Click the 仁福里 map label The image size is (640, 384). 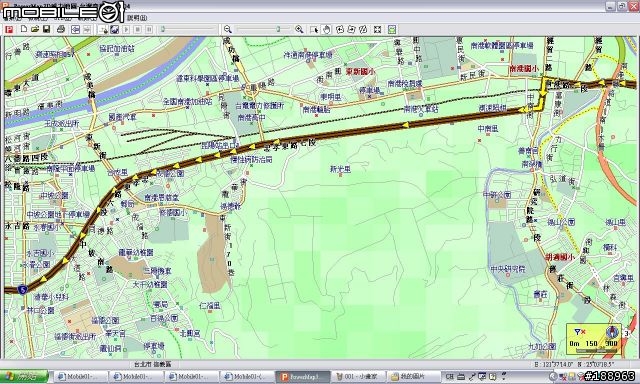click(210, 305)
